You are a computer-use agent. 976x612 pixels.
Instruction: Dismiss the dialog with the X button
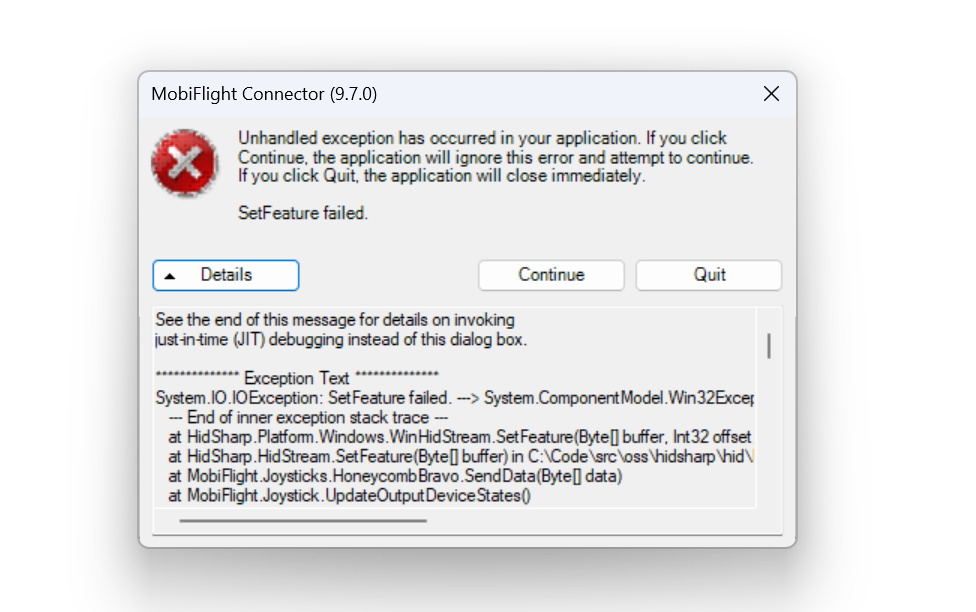pos(771,93)
